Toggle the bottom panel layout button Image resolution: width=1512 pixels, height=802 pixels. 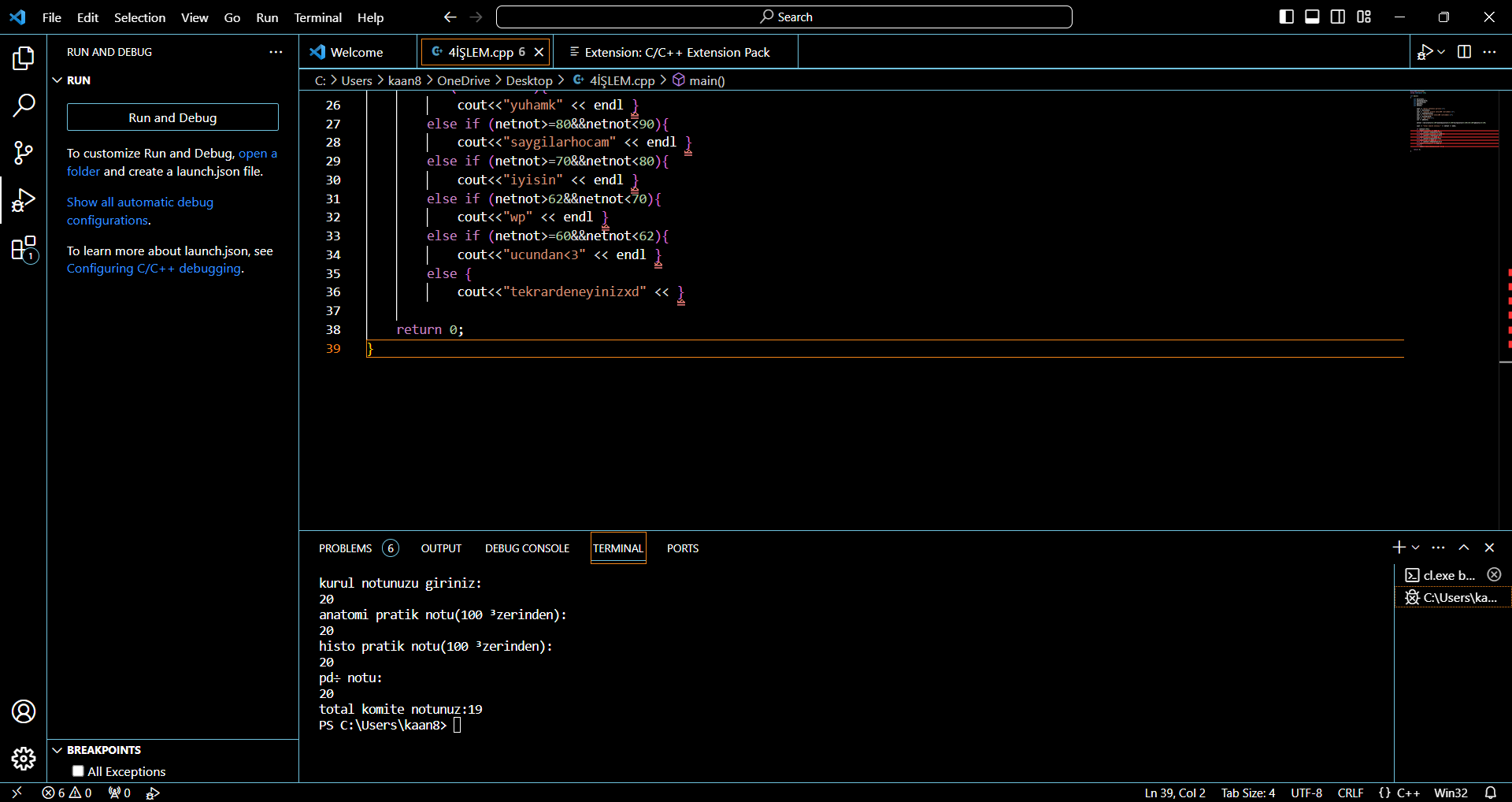tap(1312, 17)
